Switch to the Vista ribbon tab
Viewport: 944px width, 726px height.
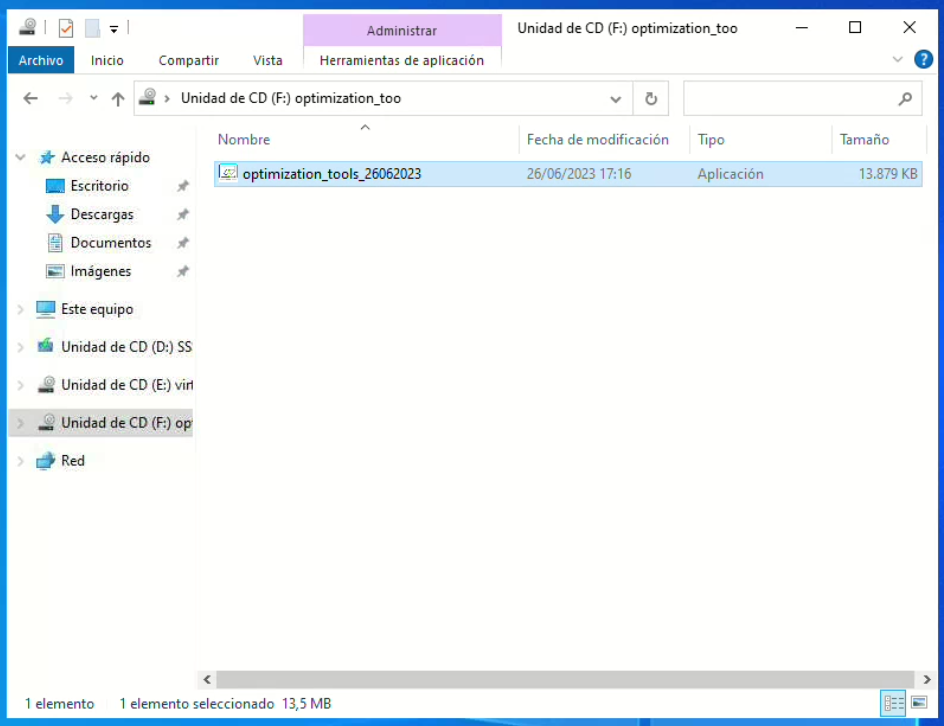click(x=267, y=60)
